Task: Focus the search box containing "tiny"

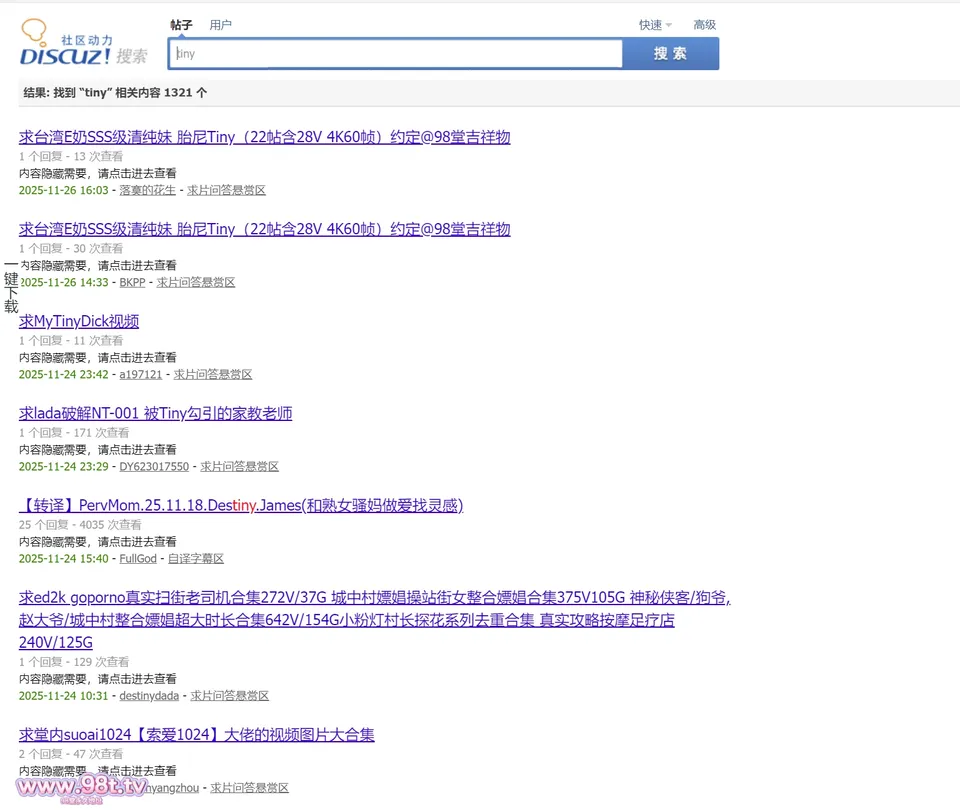Action: (396, 54)
